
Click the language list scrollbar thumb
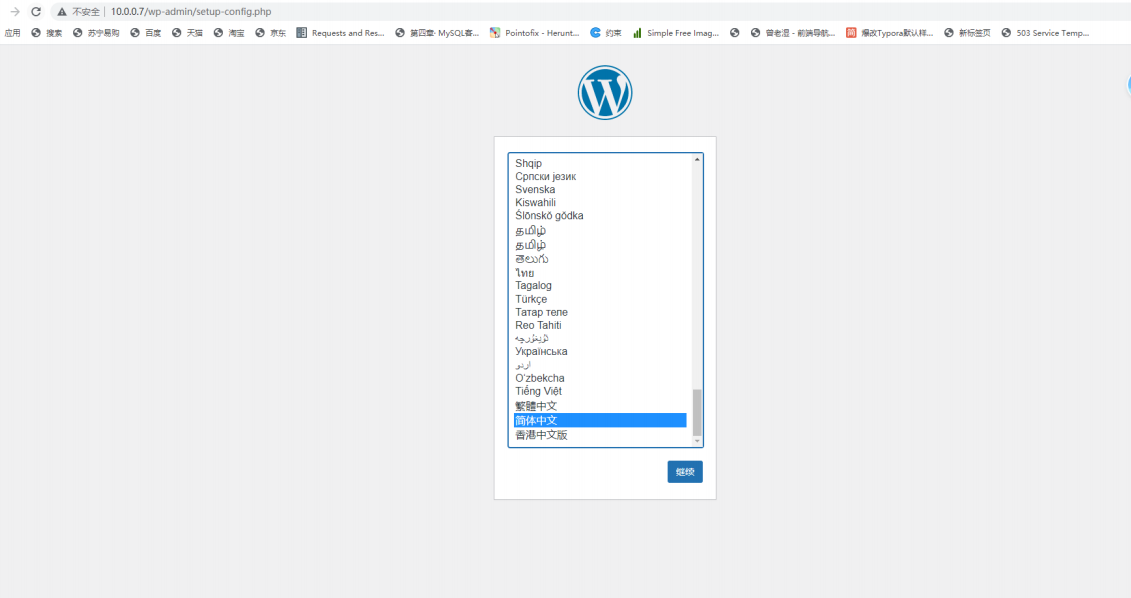(697, 413)
